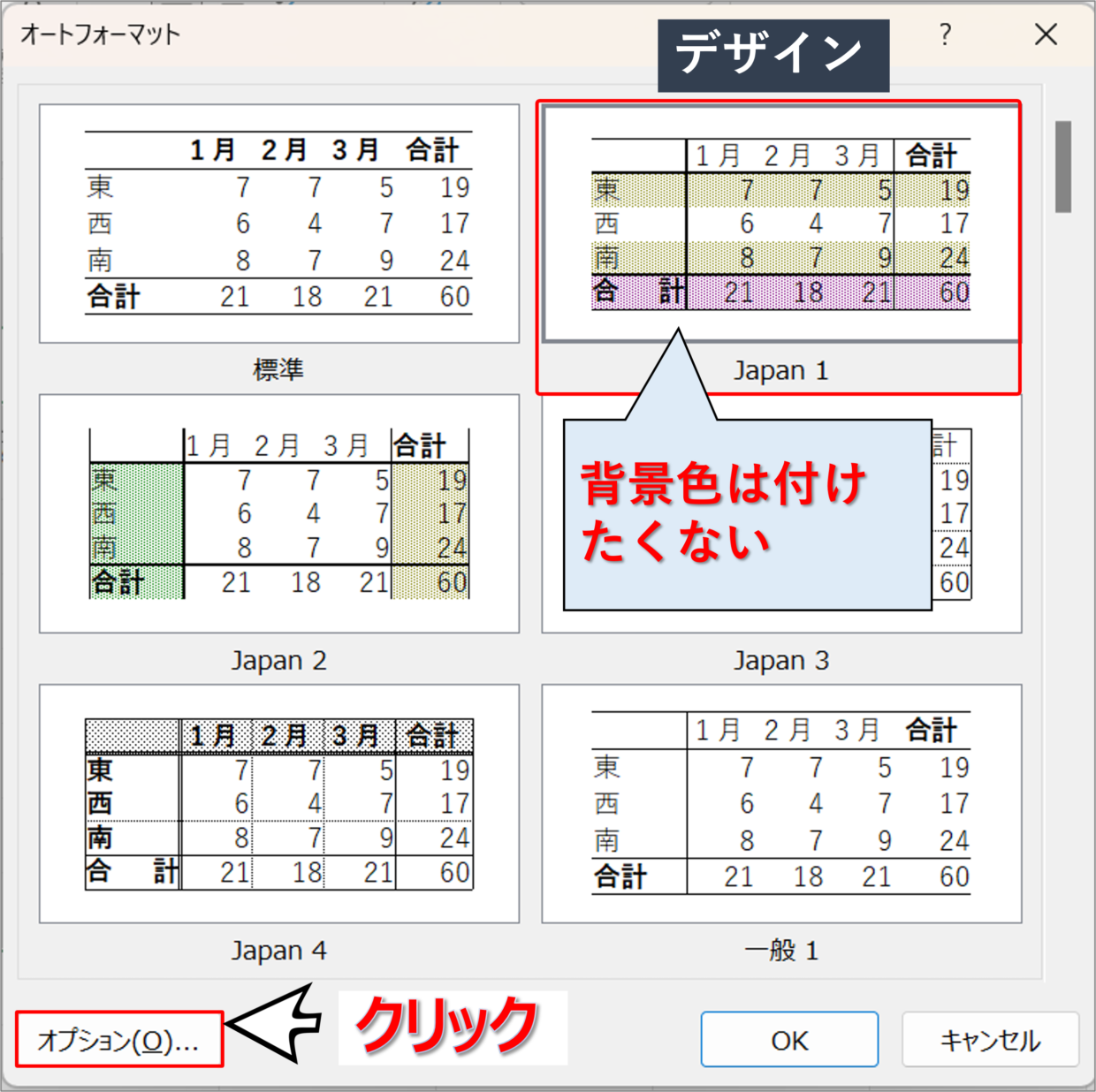Screen dimensions: 1096x1092
Task: Choose the Japan 4 dotted-header table preview
Action: 278,803
